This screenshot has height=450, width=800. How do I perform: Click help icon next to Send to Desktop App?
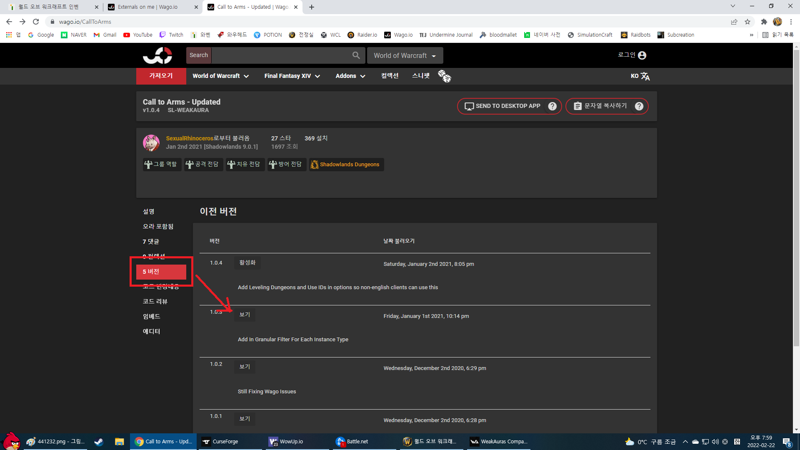[x=552, y=106]
